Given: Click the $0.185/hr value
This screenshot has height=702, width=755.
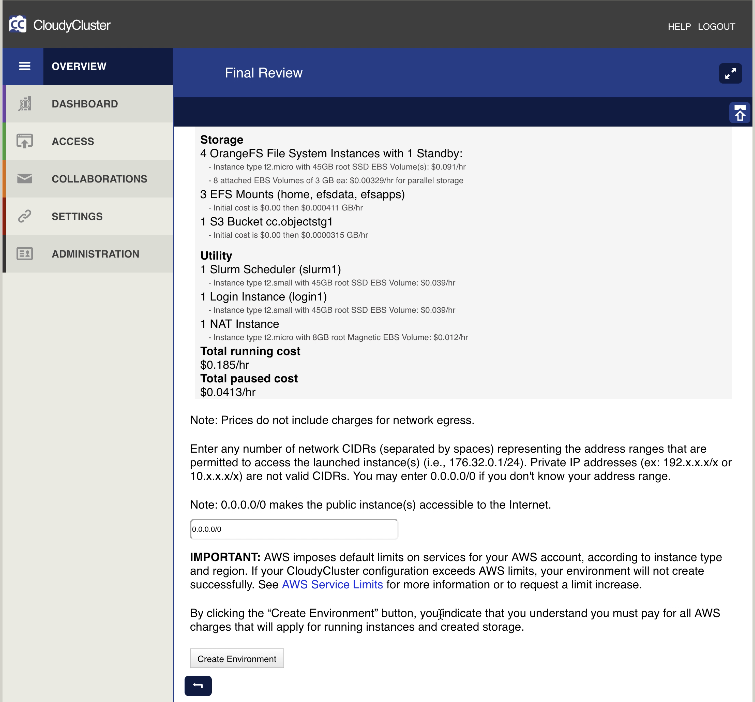Looking at the screenshot, I should (x=224, y=365).
